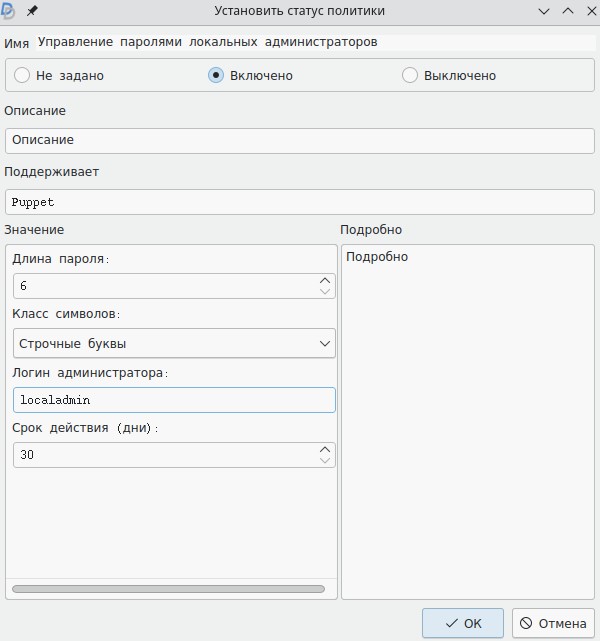Click the "Поддерживает" field showing Puppet

click(299, 201)
